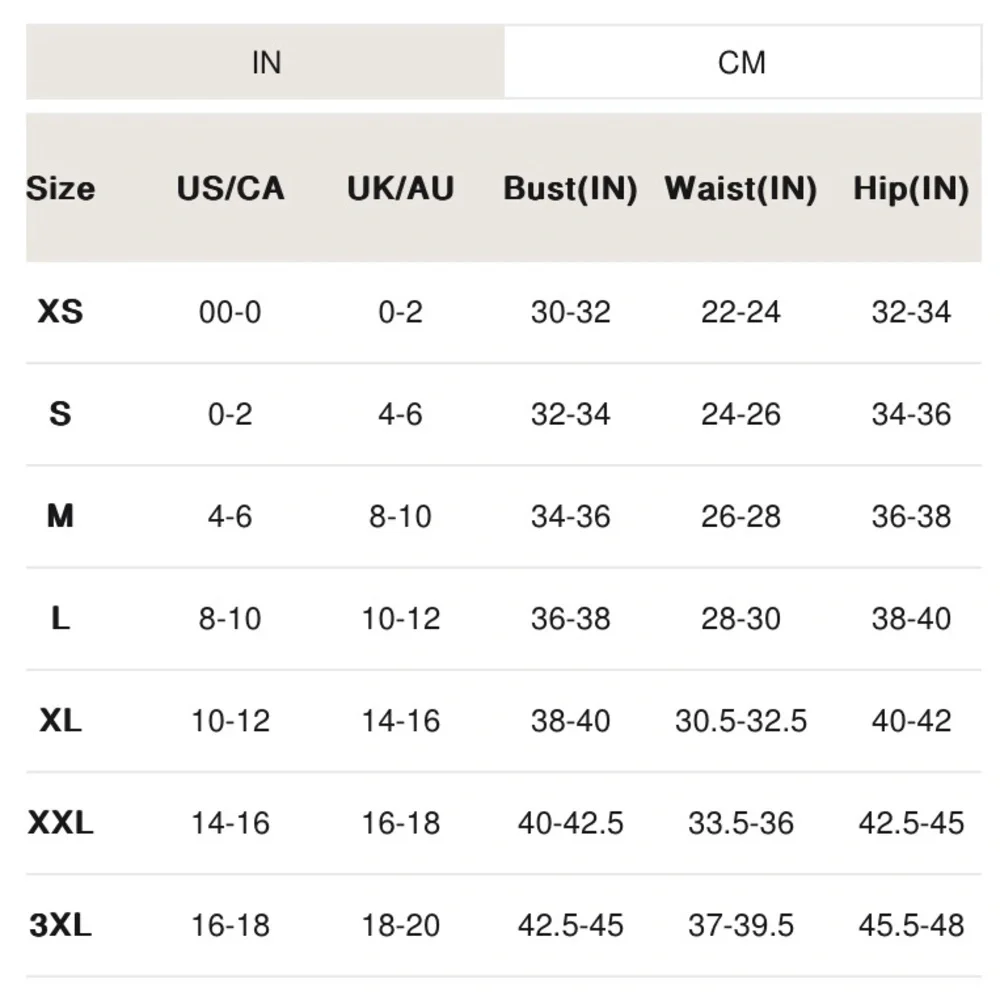Screen dimensions: 1000x1000
Task: Click the 45.5-48 hip value for 3XL
Action: point(911,925)
